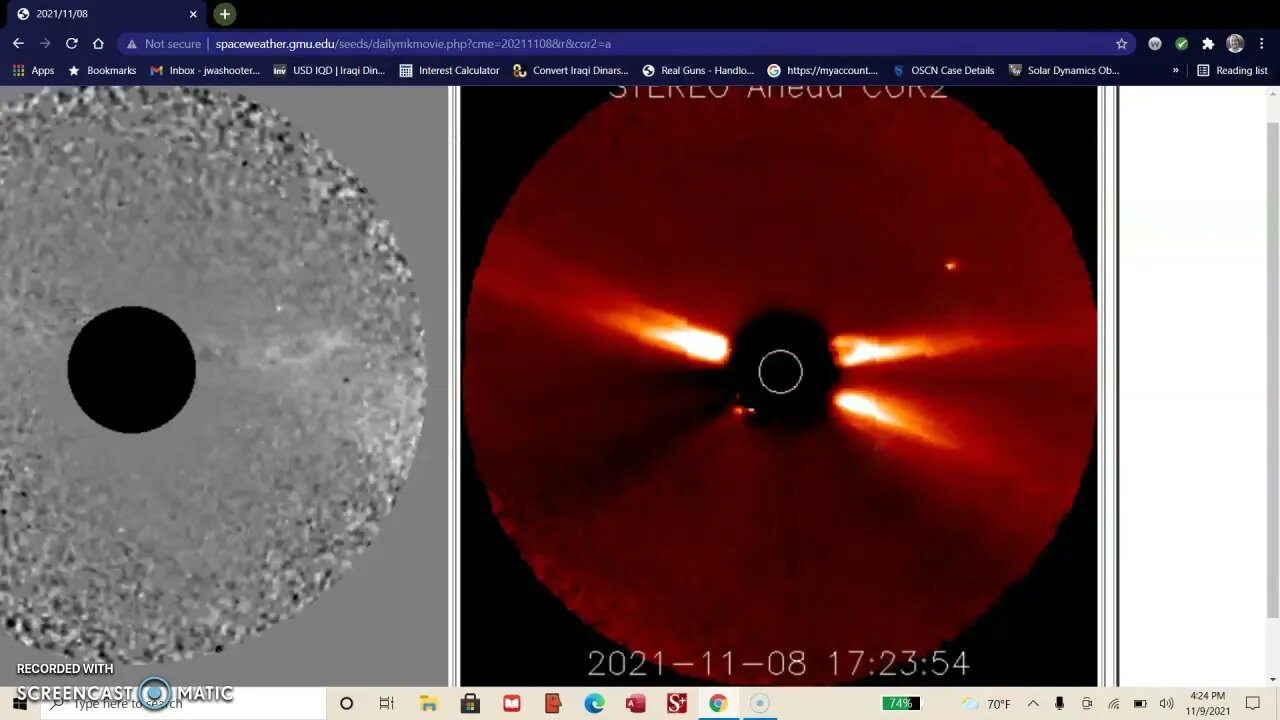1280x720 pixels.
Task: Open the Solar Dynamics Ob bookmark
Action: tap(1064, 71)
